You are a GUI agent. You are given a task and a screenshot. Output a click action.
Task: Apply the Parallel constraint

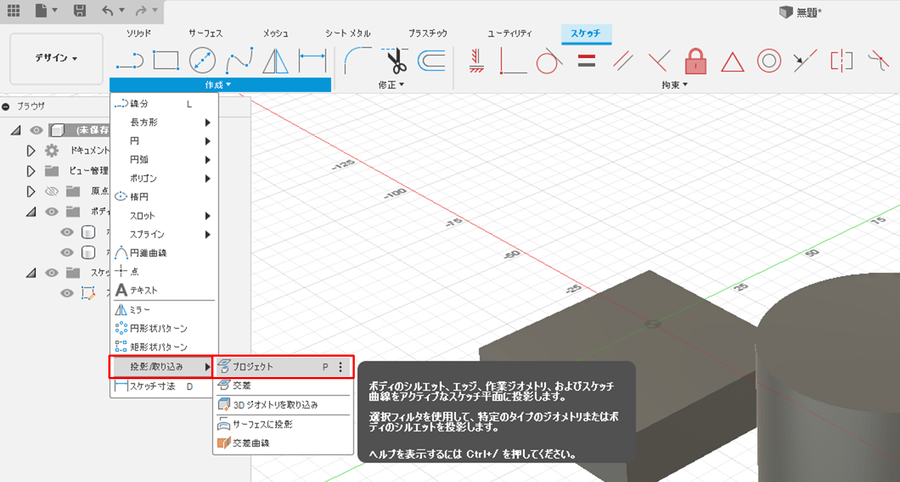pos(623,61)
